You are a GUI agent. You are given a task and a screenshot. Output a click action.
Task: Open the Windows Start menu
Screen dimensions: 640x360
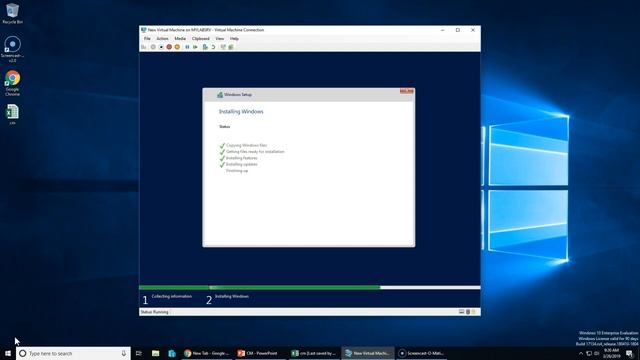8,353
